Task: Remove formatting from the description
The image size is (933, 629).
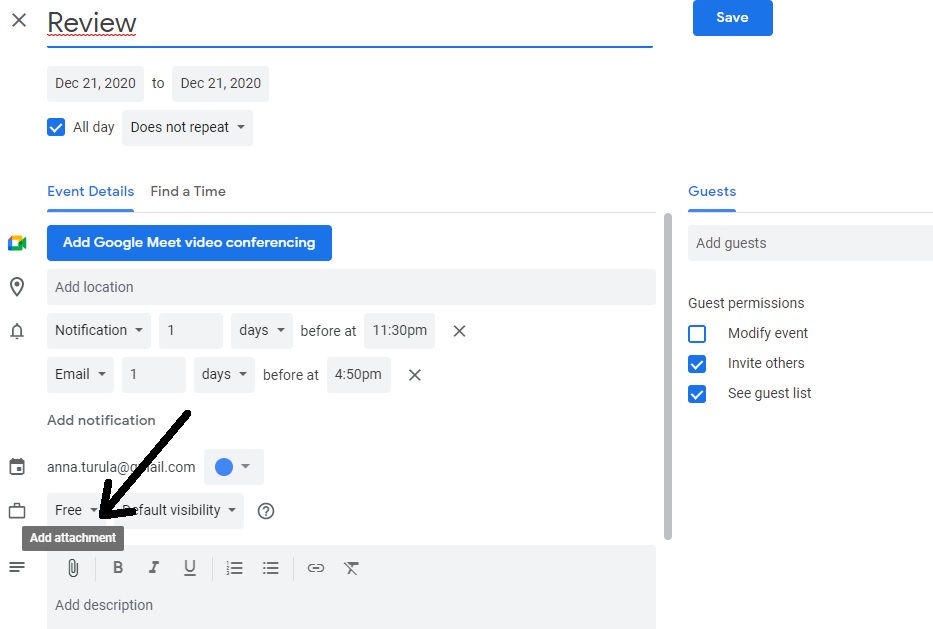Action: click(x=352, y=568)
